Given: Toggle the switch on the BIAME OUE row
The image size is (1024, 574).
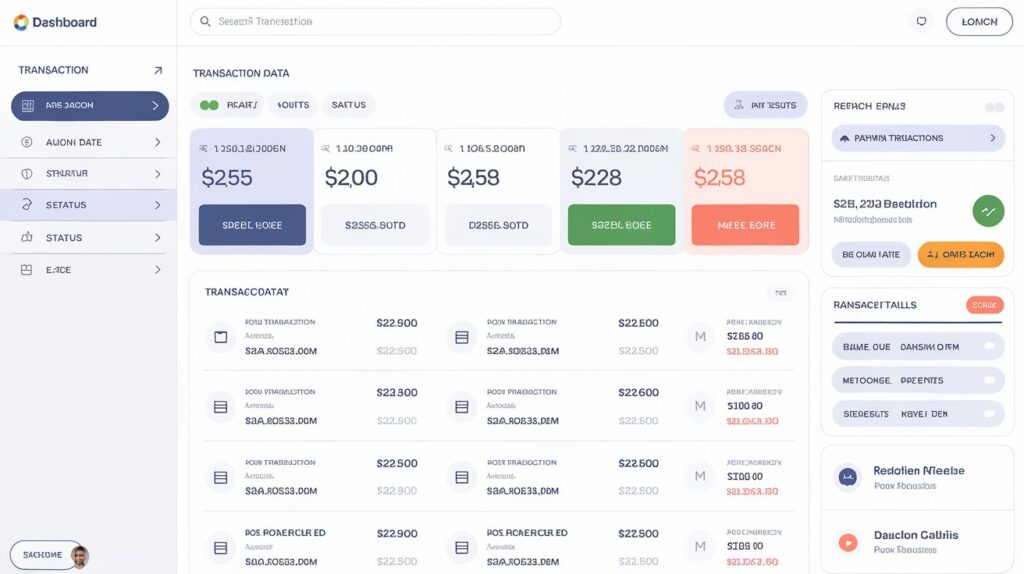Looking at the screenshot, I should pyautogui.click(x=990, y=347).
